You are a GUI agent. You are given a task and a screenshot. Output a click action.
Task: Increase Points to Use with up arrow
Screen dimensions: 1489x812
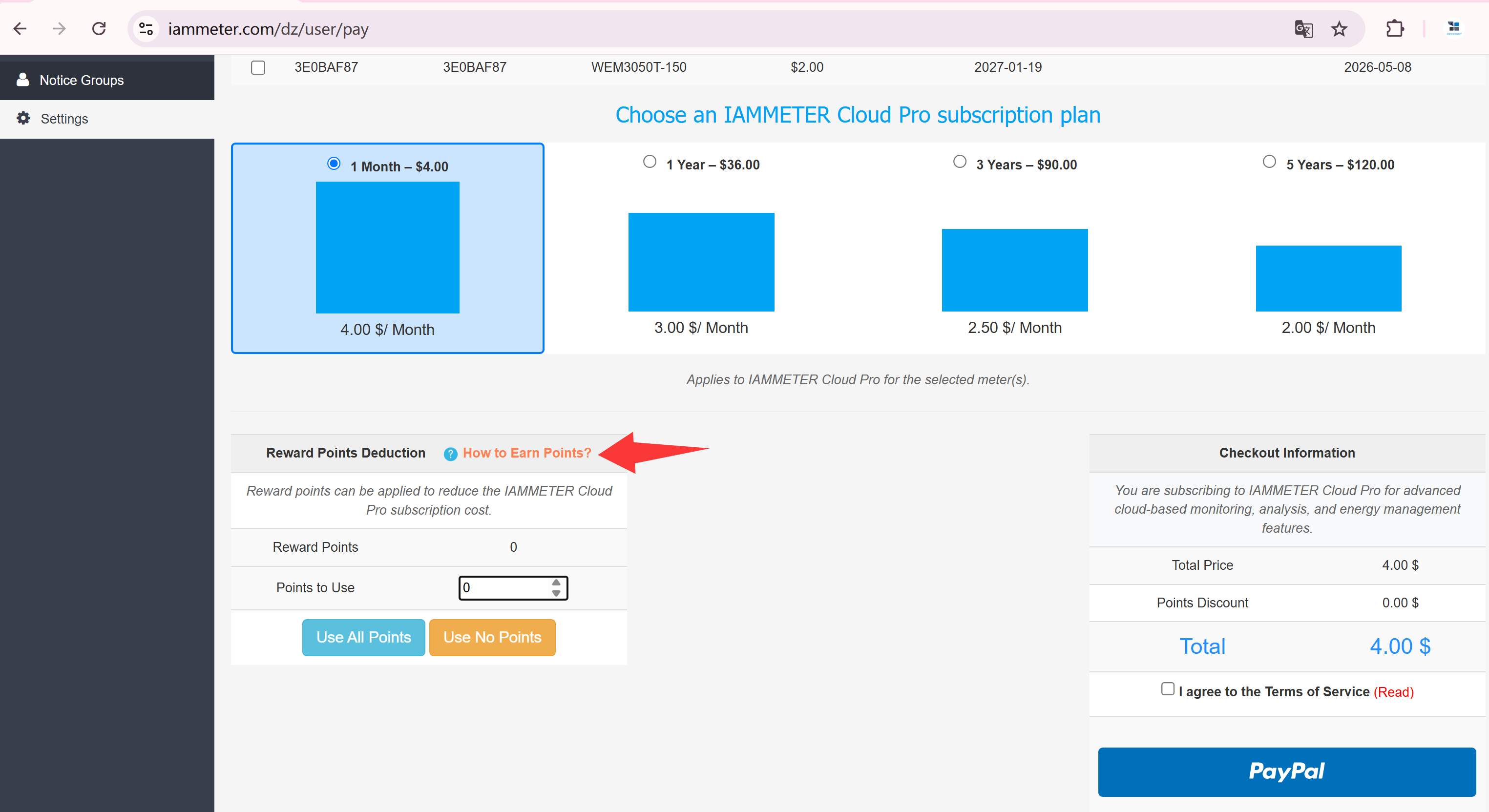[x=556, y=582]
